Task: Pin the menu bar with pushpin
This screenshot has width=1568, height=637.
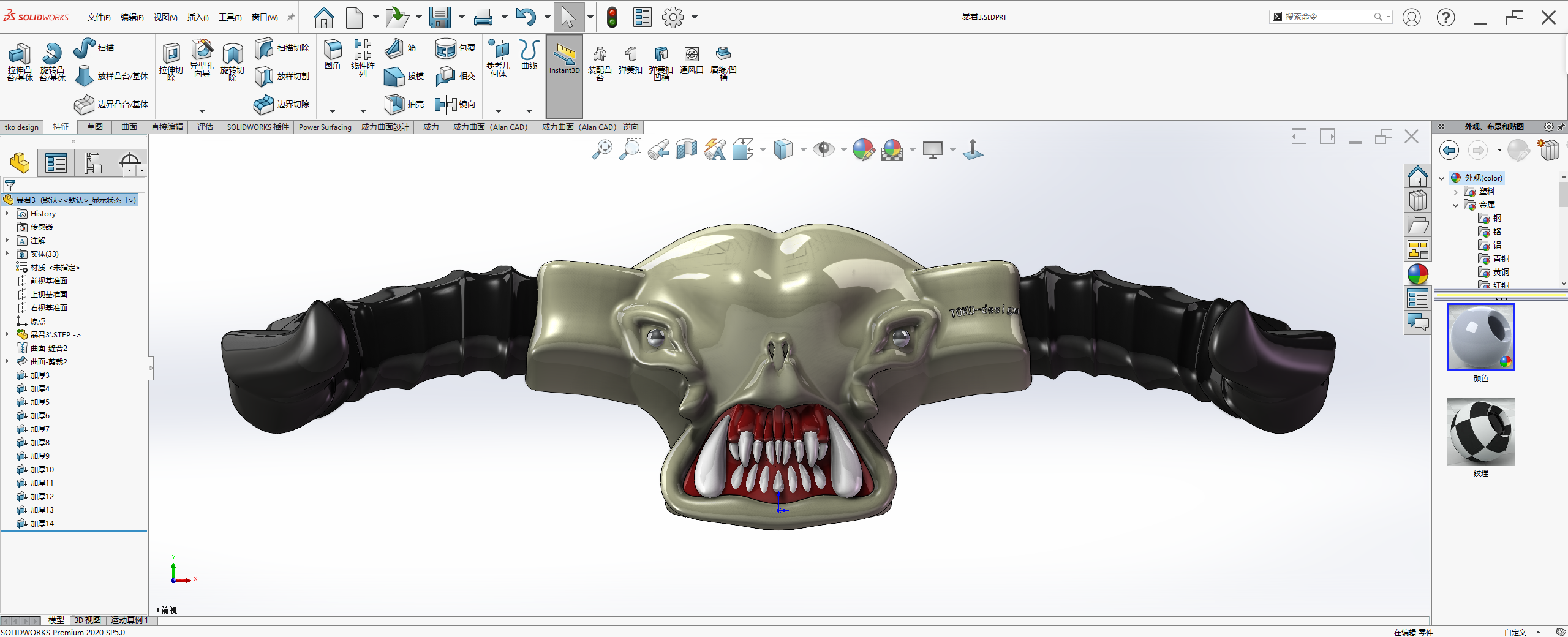Action: [291, 17]
